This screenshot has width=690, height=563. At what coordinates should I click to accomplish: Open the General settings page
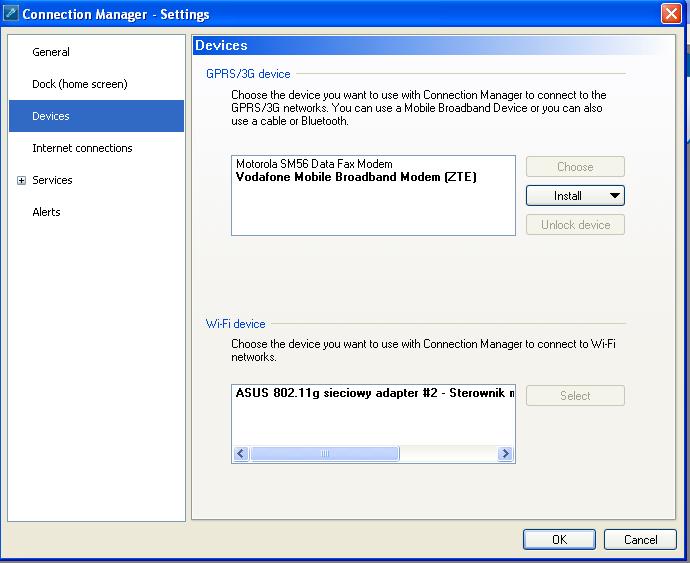pyautogui.click(x=51, y=52)
